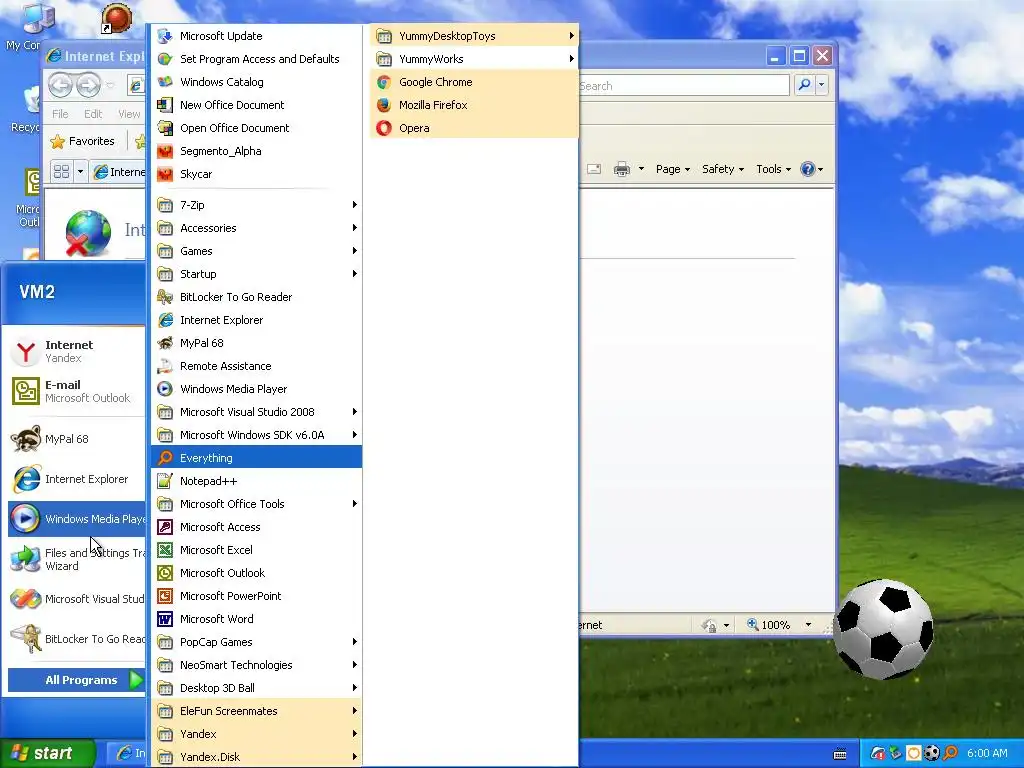Expand NeoSmart Technologies folder

(x=256, y=665)
